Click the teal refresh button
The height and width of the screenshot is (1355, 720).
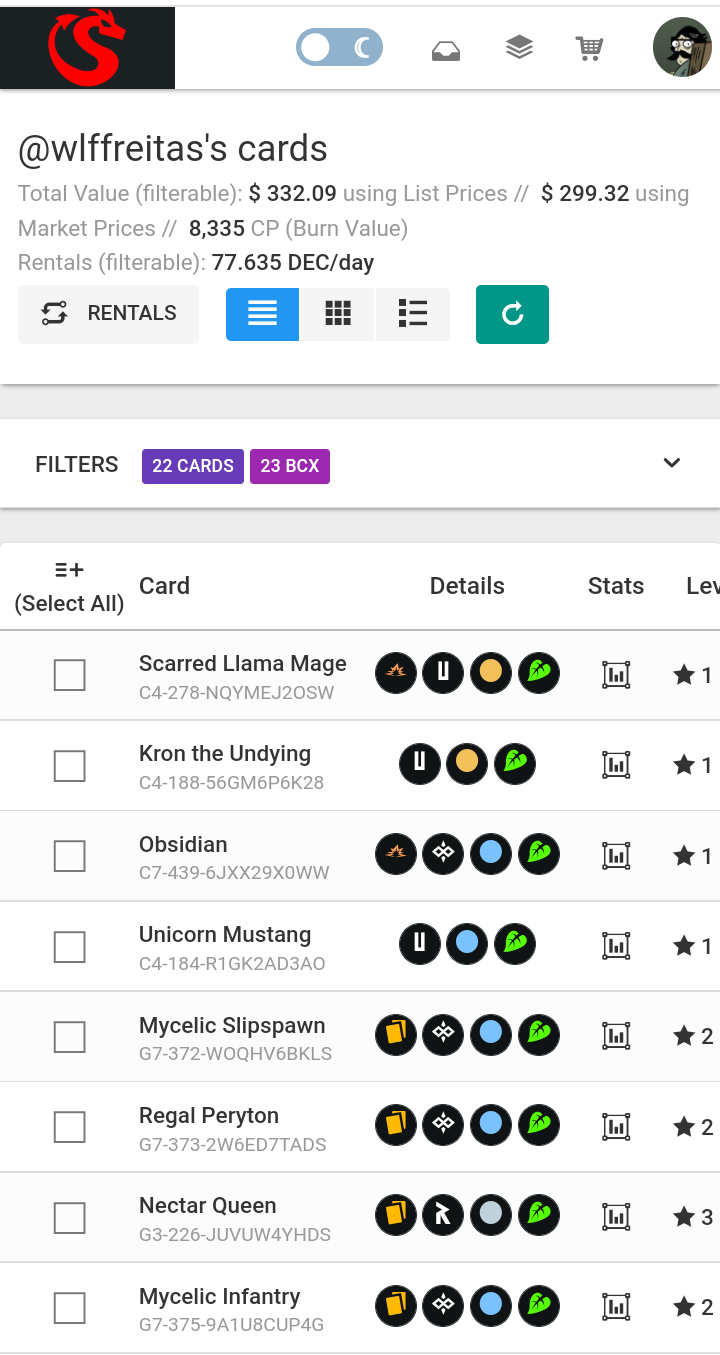pyautogui.click(x=512, y=314)
